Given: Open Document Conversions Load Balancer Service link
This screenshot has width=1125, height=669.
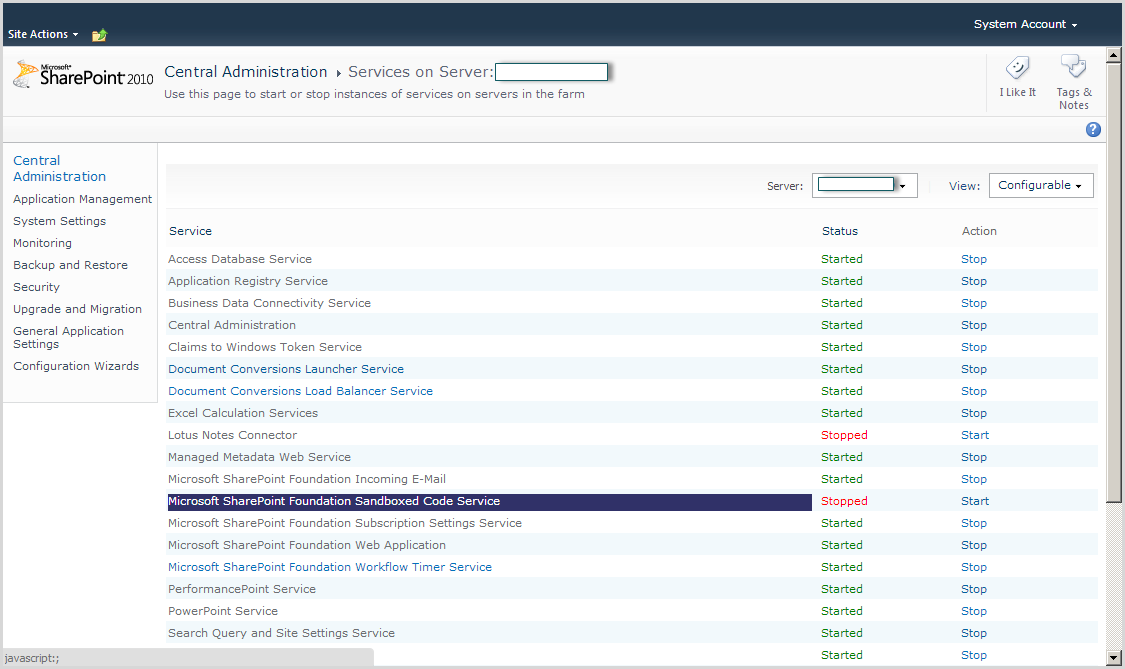Looking at the screenshot, I should [x=301, y=391].
